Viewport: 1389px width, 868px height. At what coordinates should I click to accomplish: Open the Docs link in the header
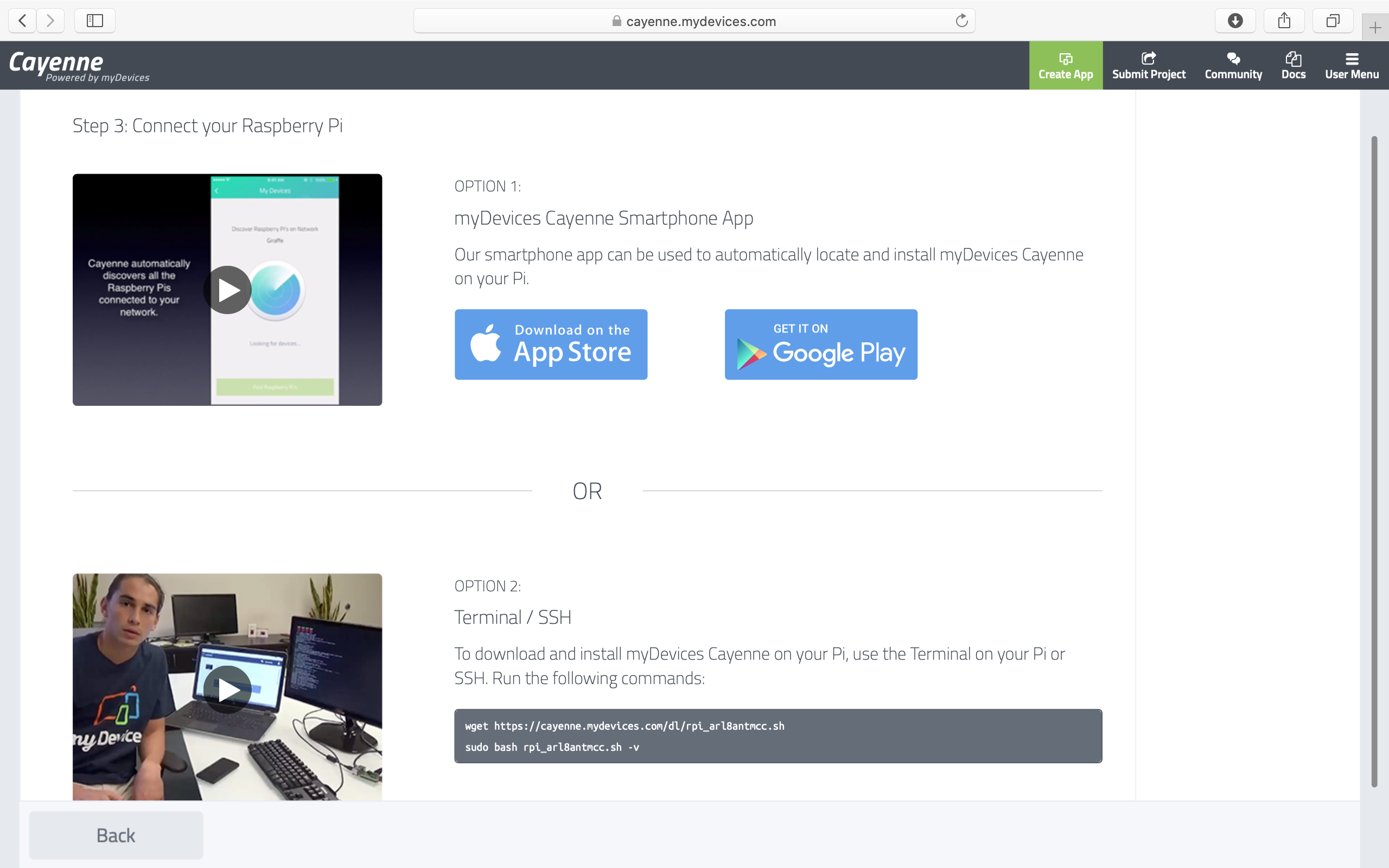tap(1293, 66)
